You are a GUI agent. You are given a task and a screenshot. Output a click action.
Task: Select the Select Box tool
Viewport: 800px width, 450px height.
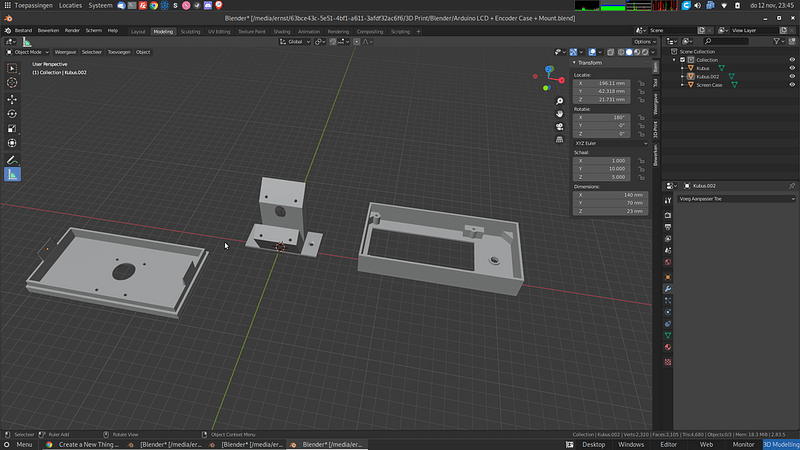12,68
